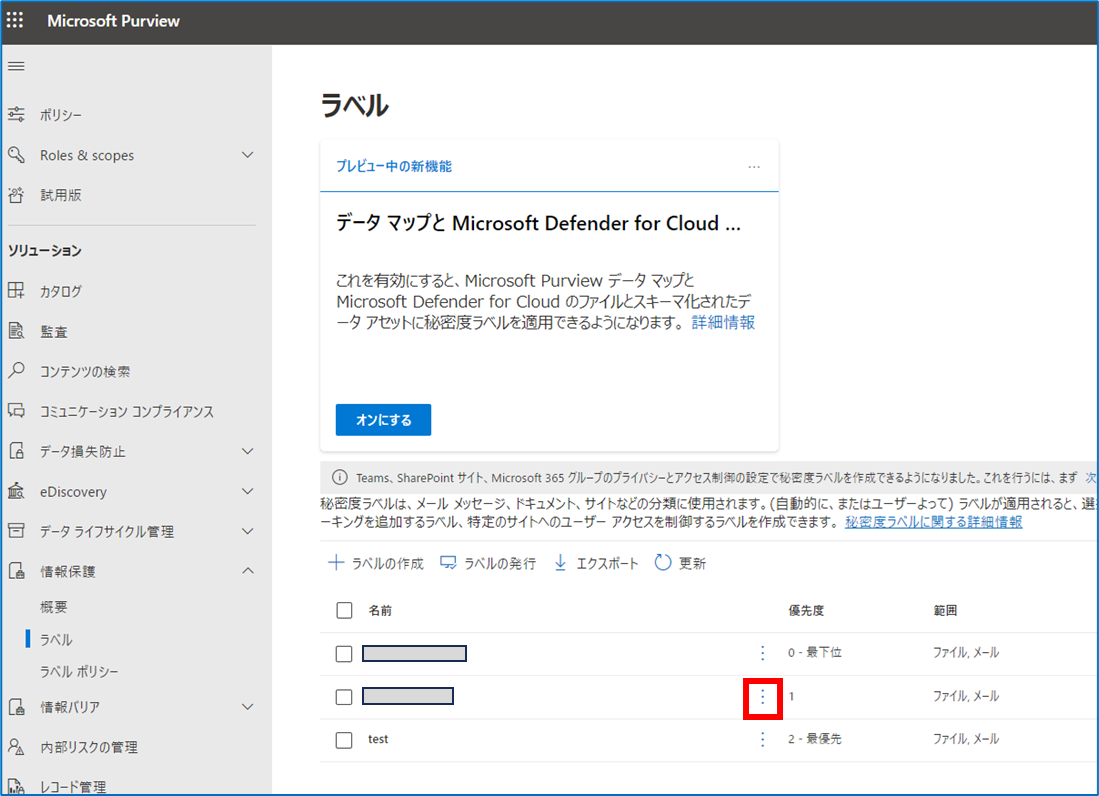
Task: Click the 情報バリア icon
Action: point(16,706)
